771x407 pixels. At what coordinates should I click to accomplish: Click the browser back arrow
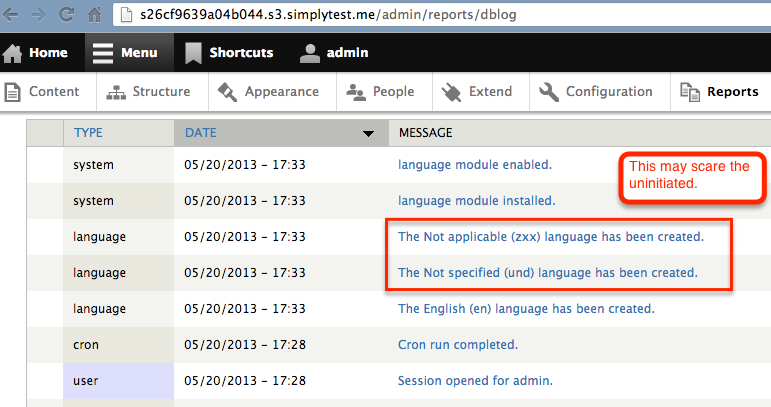click(x=10, y=15)
